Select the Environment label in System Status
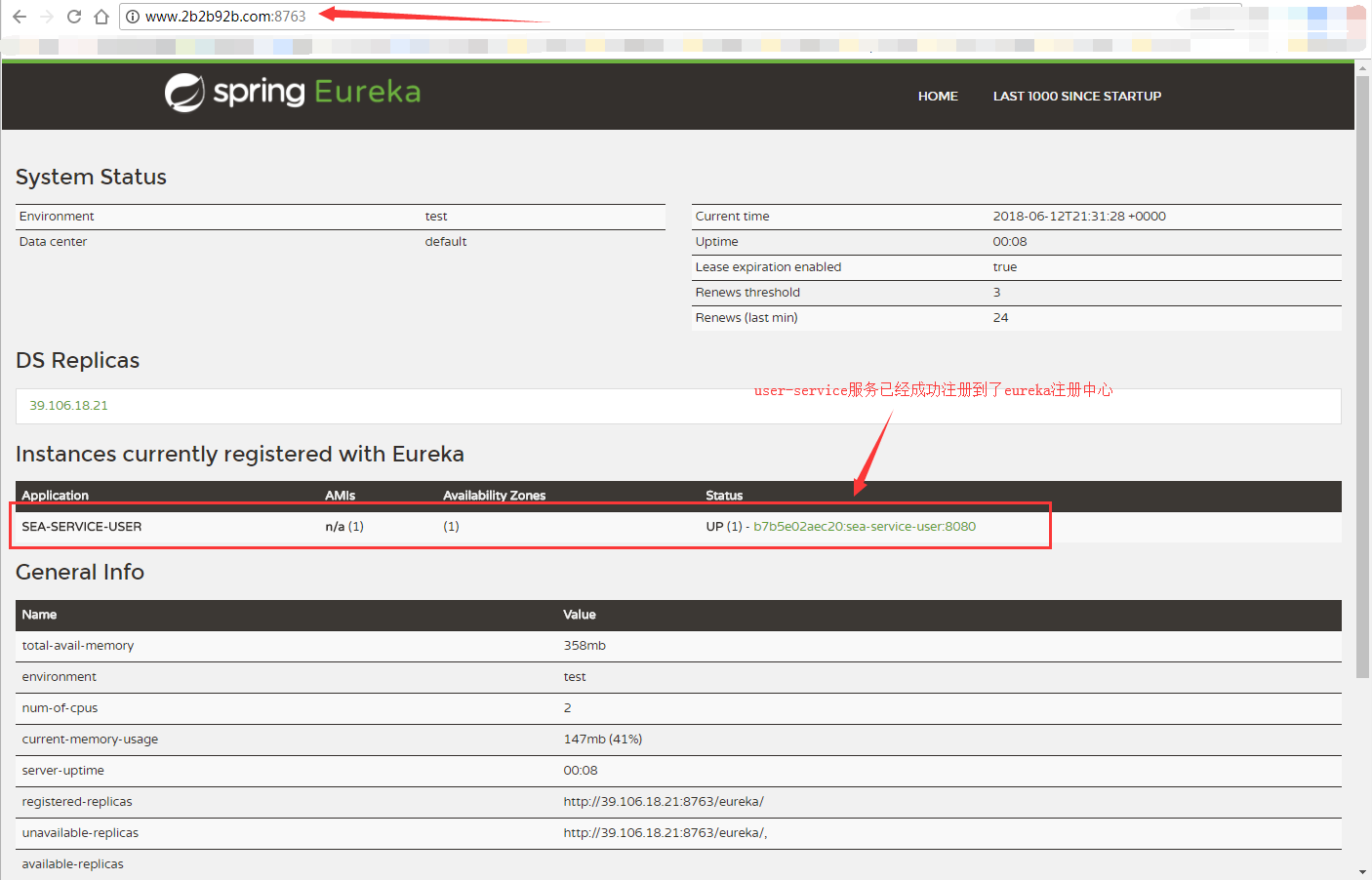Viewport: 1372px width, 880px height. pyautogui.click(x=57, y=217)
